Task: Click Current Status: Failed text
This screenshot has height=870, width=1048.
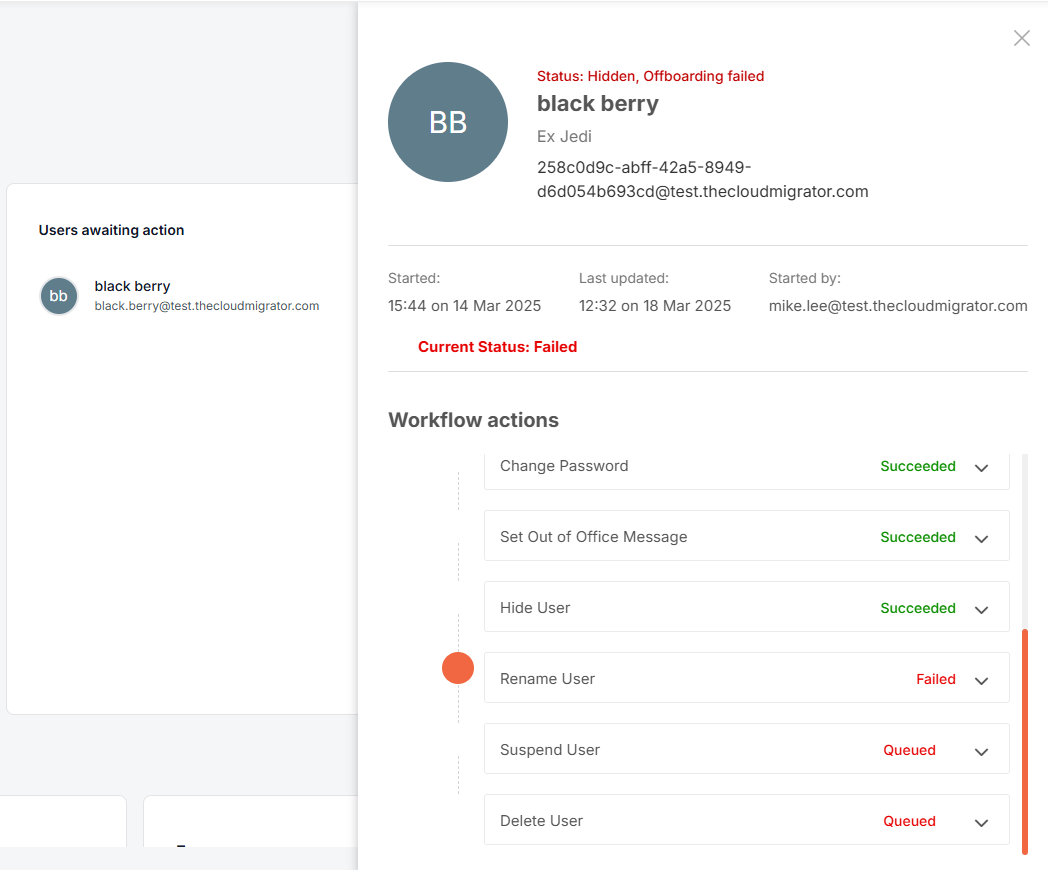Action: pyautogui.click(x=497, y=347)
